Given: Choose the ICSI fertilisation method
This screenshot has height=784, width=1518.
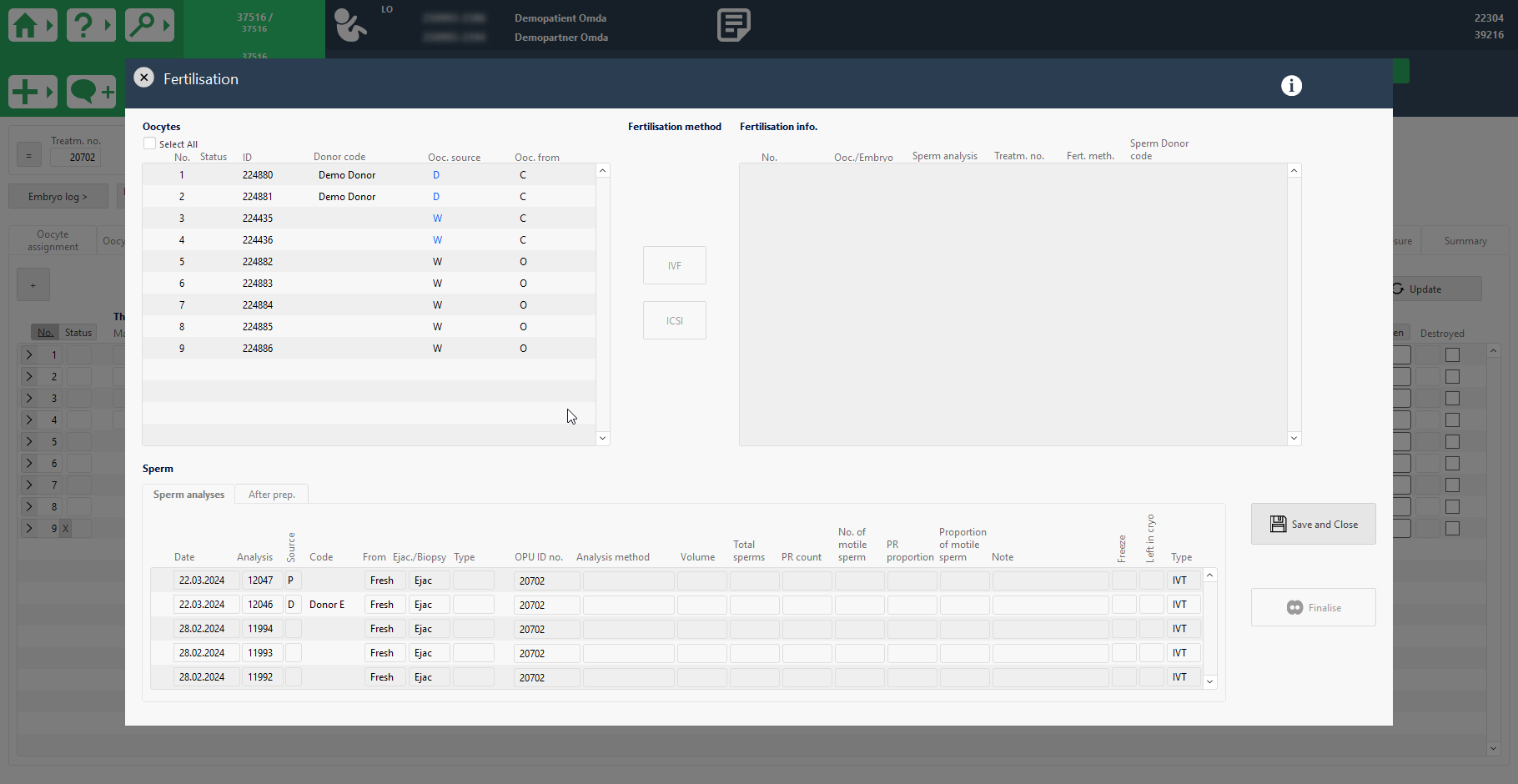Looking at the screenshot, I should (674, 320).
